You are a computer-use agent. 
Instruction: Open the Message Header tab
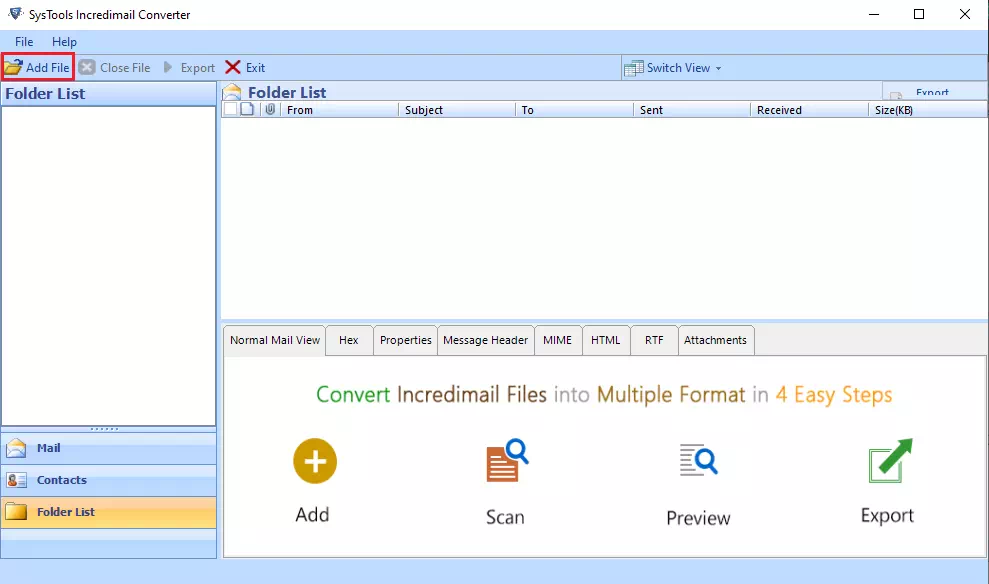click(x=486, y=340)
